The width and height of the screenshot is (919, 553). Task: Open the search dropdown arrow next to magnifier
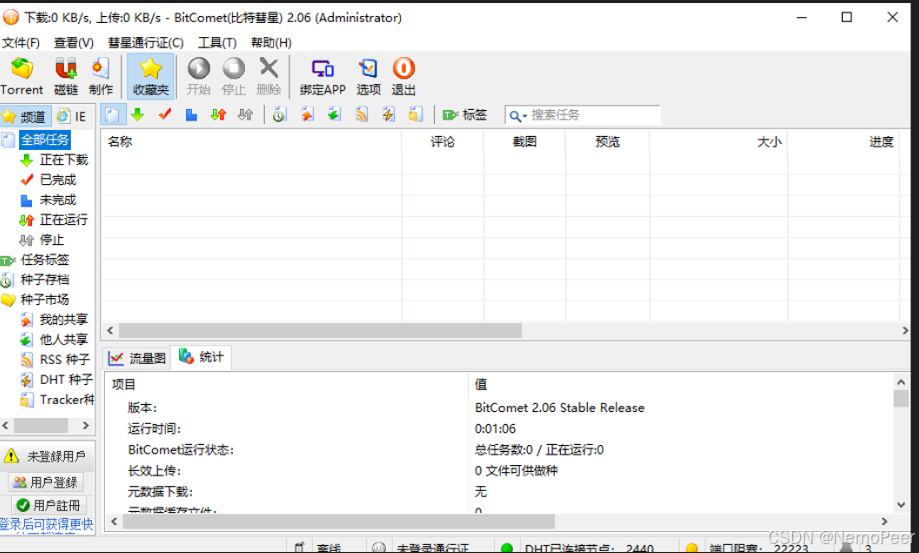pos(525,116)
